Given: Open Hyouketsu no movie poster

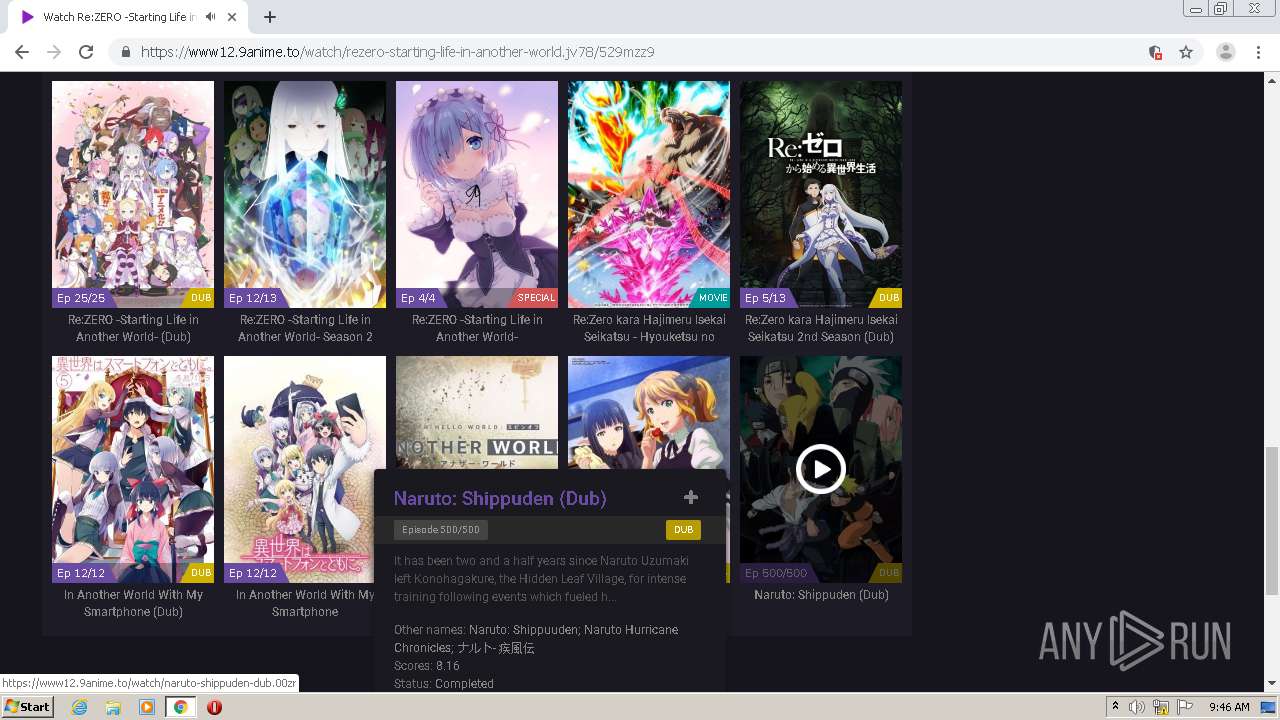Looking at the screenshot, I should pos(649,194).
